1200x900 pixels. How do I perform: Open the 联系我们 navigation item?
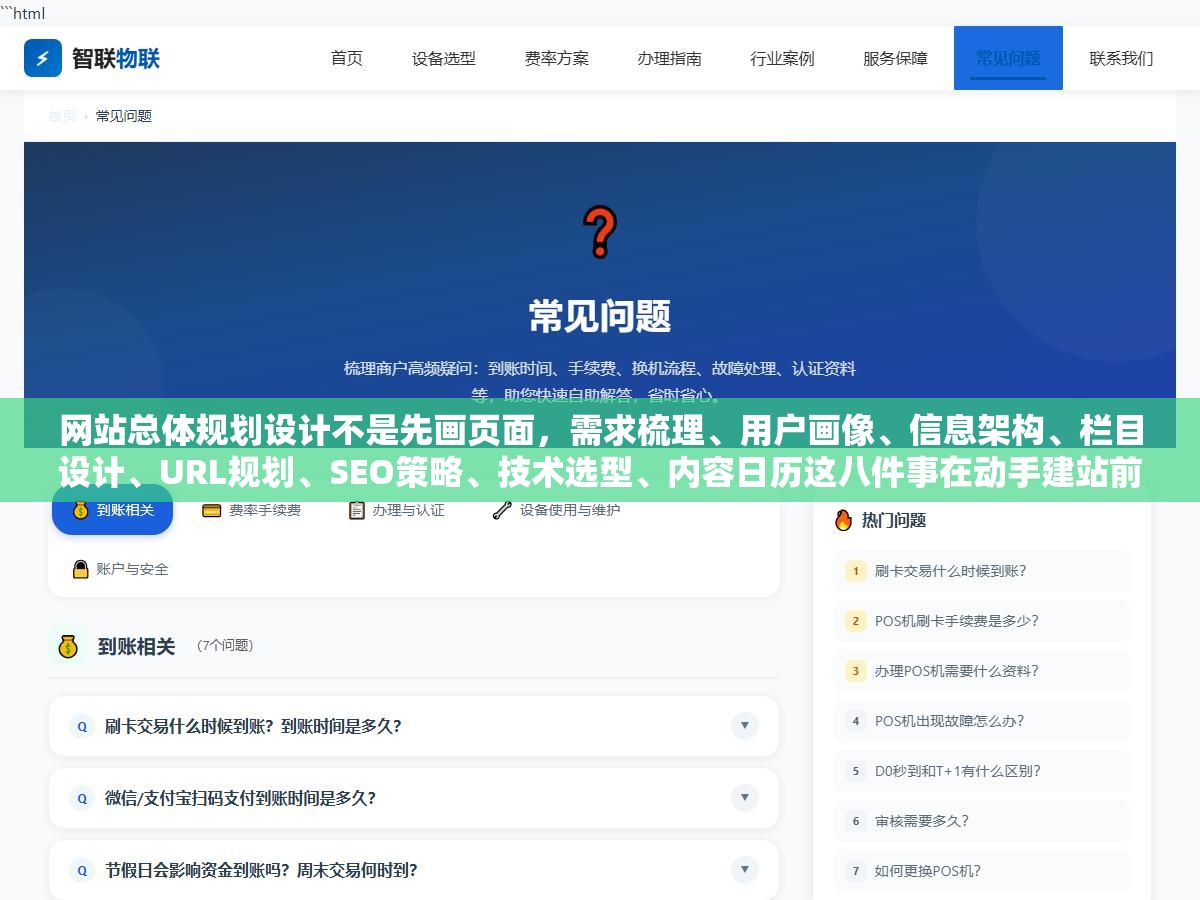pos(1121,58)
